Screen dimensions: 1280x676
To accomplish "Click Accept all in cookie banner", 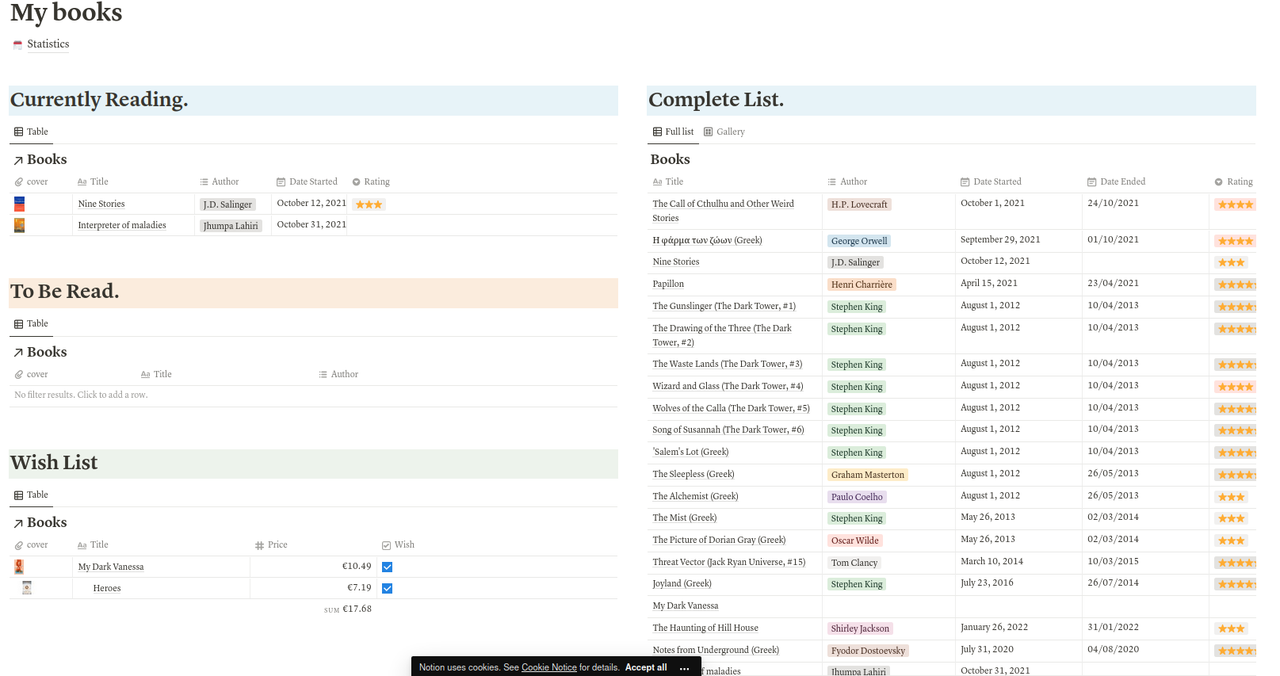I will coord(646,667).
